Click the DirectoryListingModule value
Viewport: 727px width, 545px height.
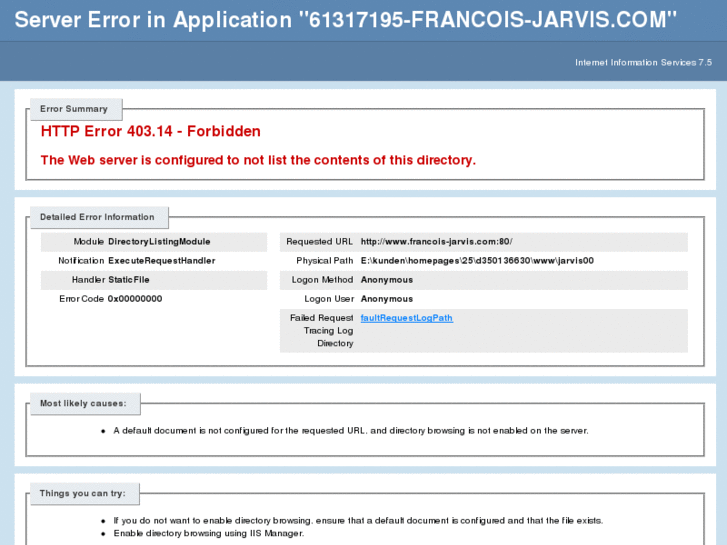pos(159,242)
